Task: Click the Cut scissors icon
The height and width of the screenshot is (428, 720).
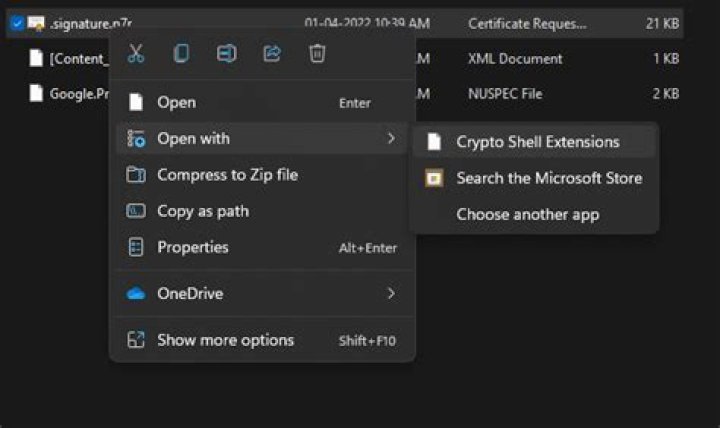Action: (x=135, y=54)
